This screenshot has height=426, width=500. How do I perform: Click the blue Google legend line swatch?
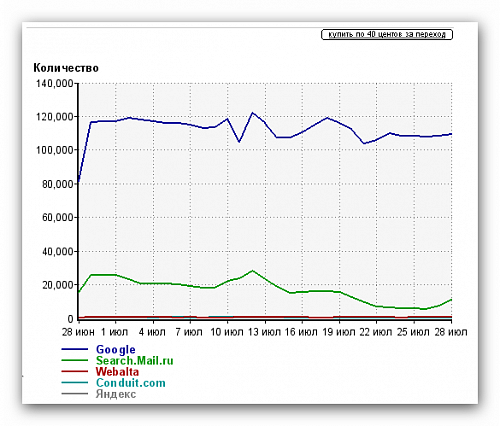[x=75, y=349]
